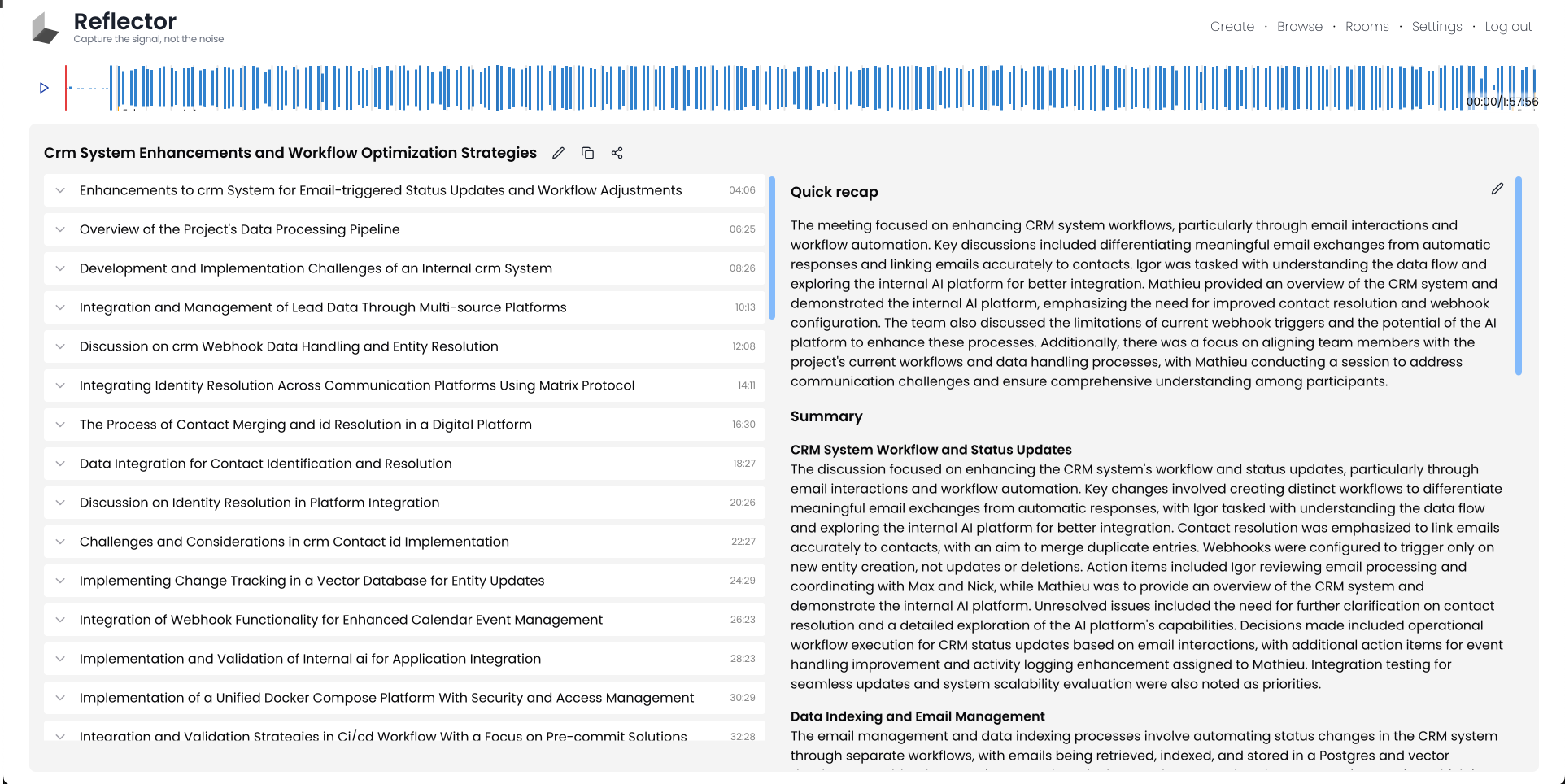Click the Reflector logo icon

tap(46, 28)
